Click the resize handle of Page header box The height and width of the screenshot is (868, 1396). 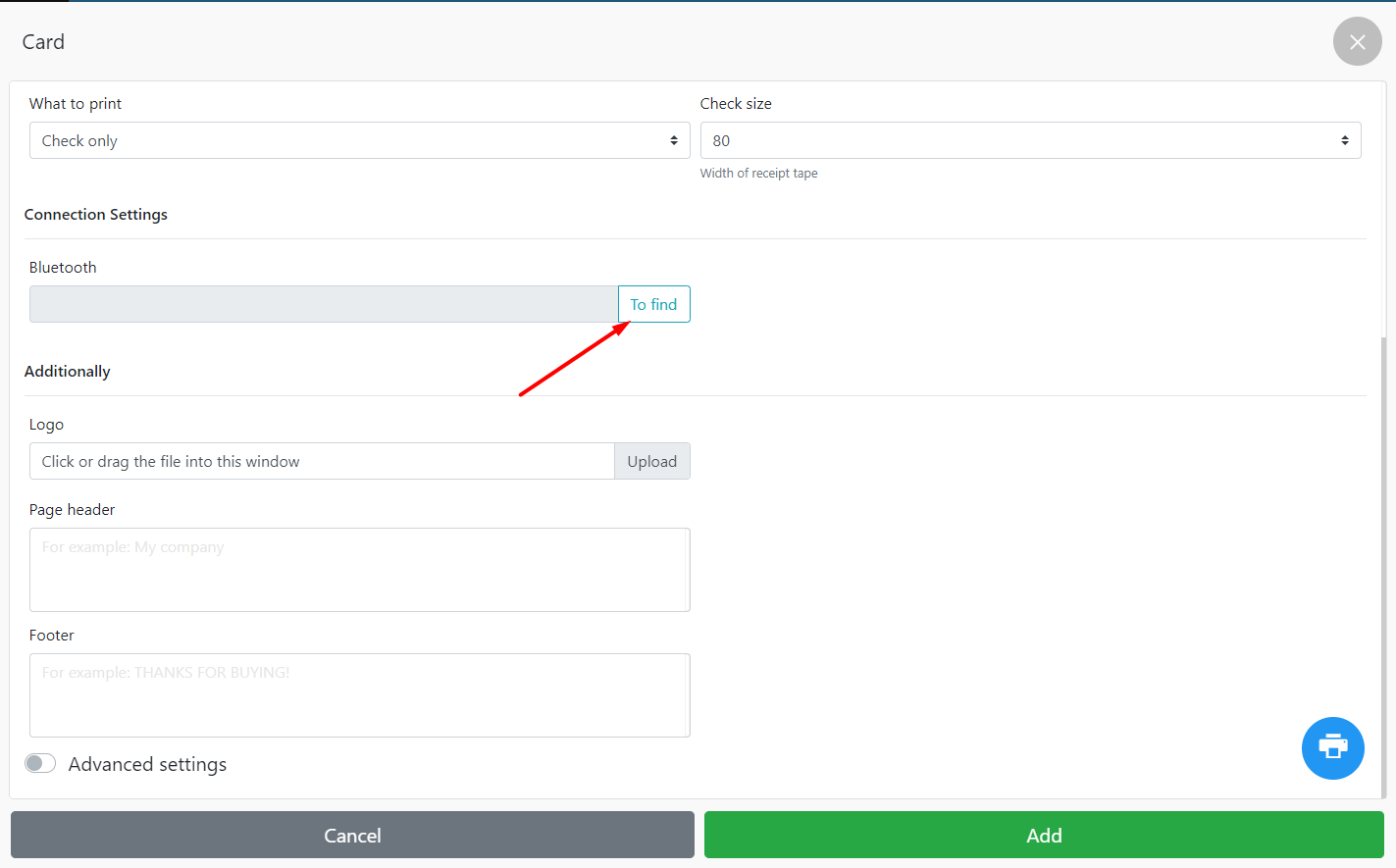coord(684,605)
